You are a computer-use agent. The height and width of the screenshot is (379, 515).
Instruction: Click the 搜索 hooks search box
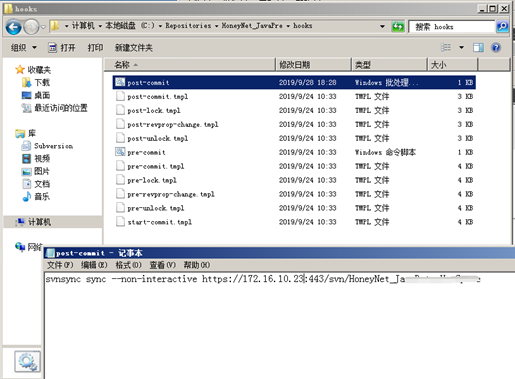pyautogui.click(x=452, y=27)
